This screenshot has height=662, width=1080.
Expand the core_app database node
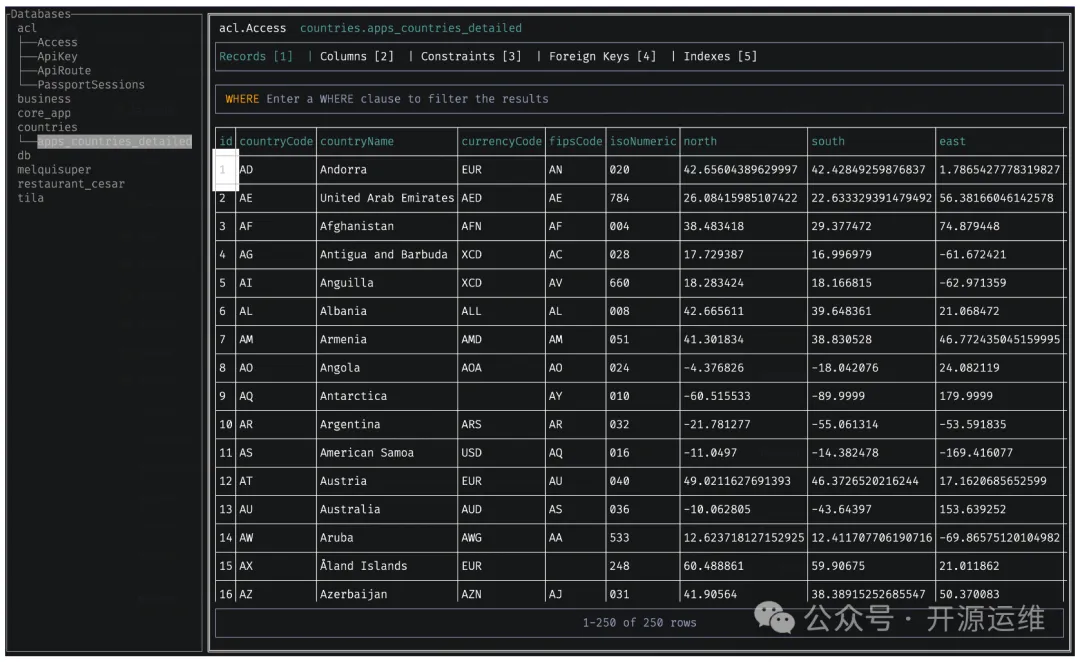pos(44,113)
